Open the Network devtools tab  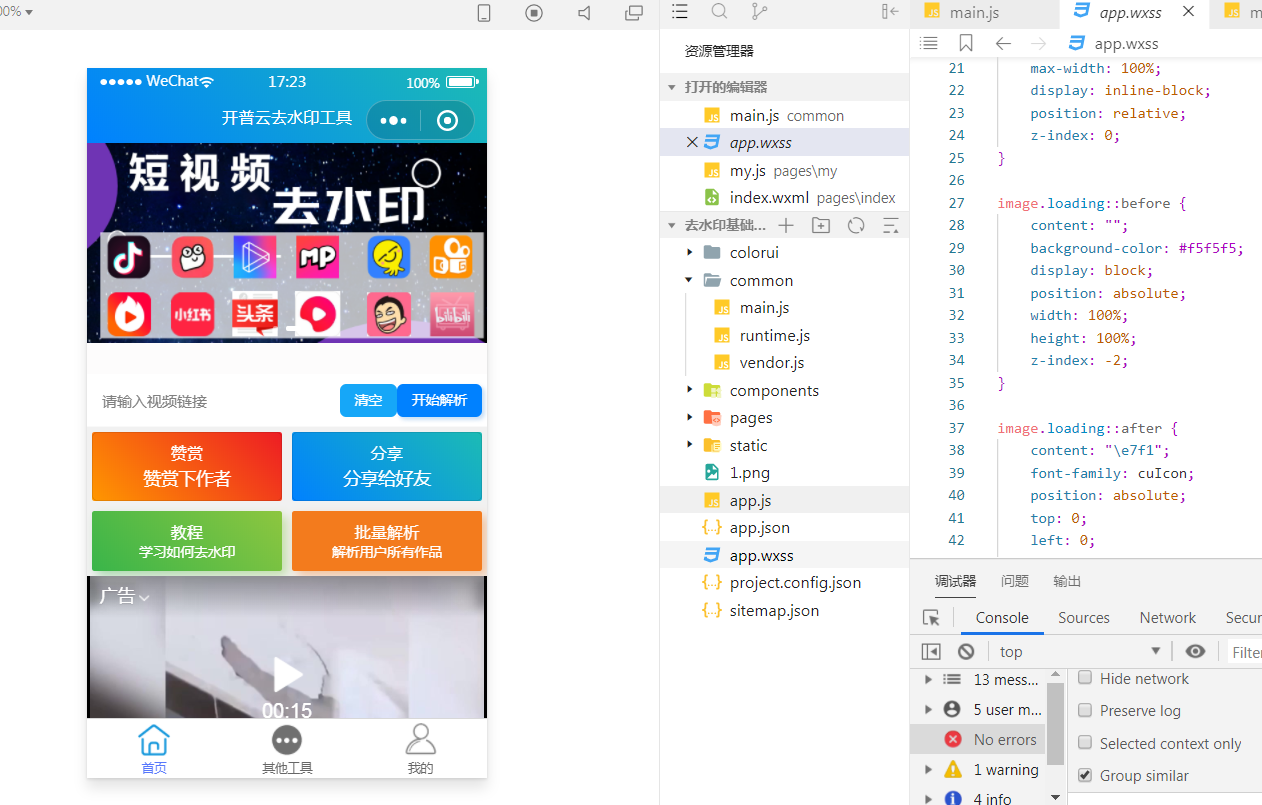coord(1167,618)
